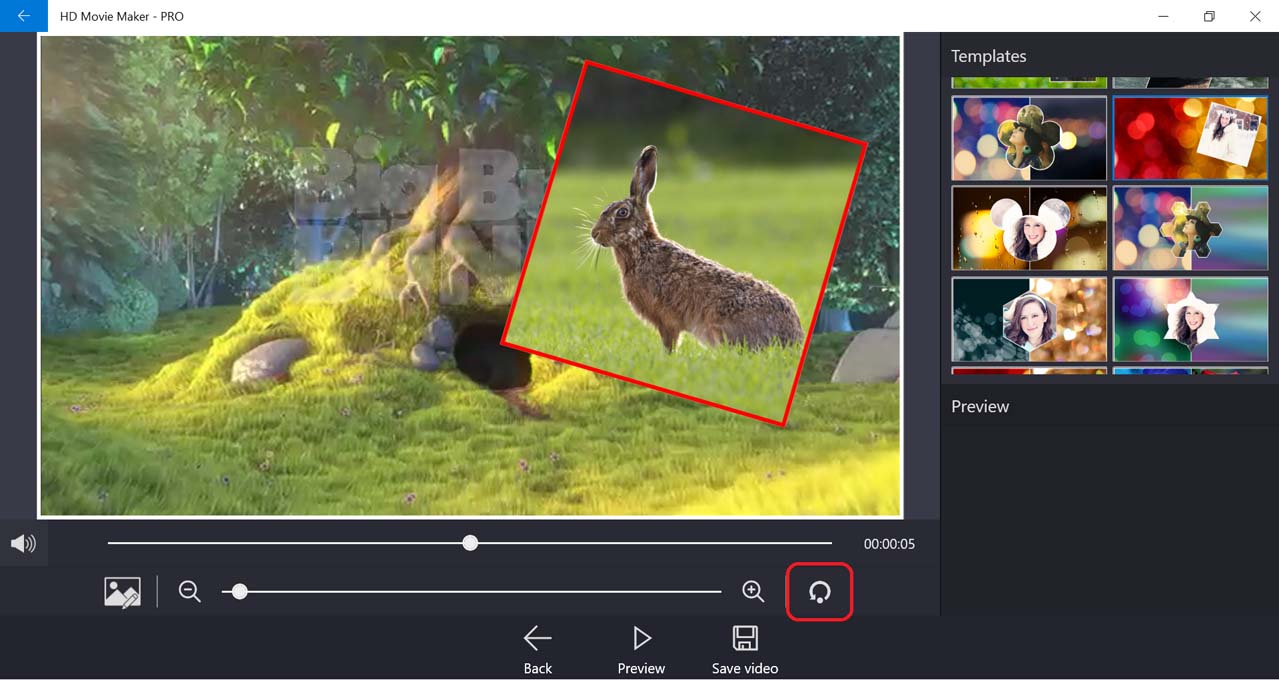Click the rotate overlay icon
This screenshot has width=1279, height=680.
819,592
